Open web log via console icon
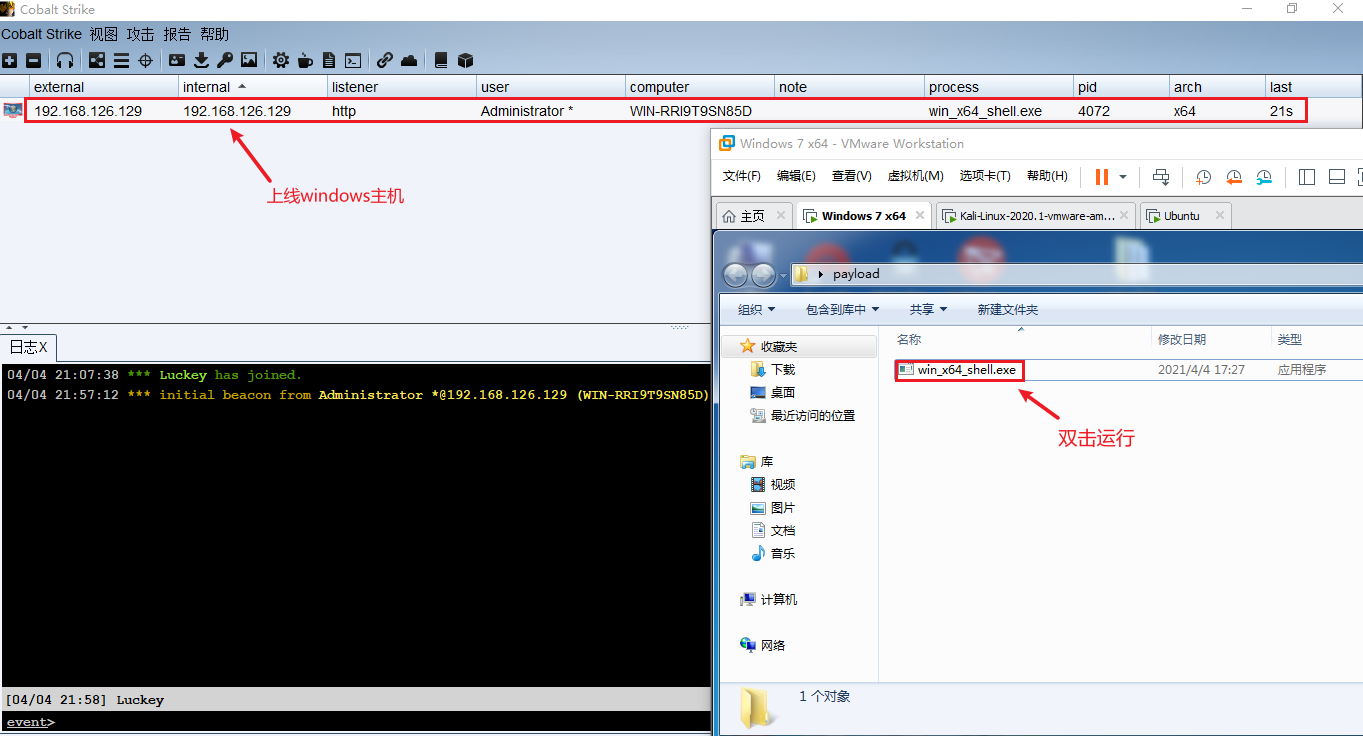This screenshot has width=1363, height=736. click(352, 60)
